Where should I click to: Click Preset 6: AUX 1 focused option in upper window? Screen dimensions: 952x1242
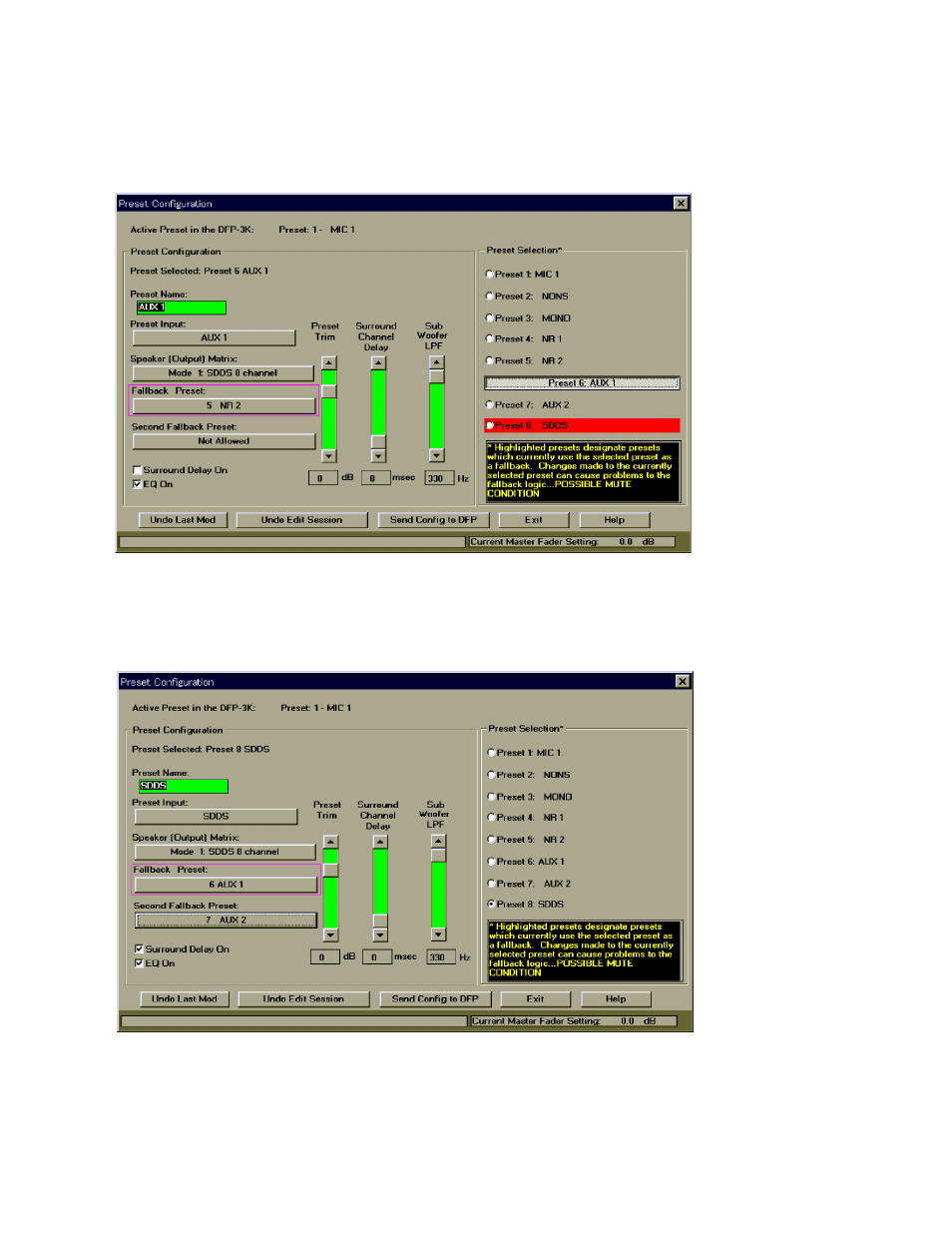(x=582, y=383)
